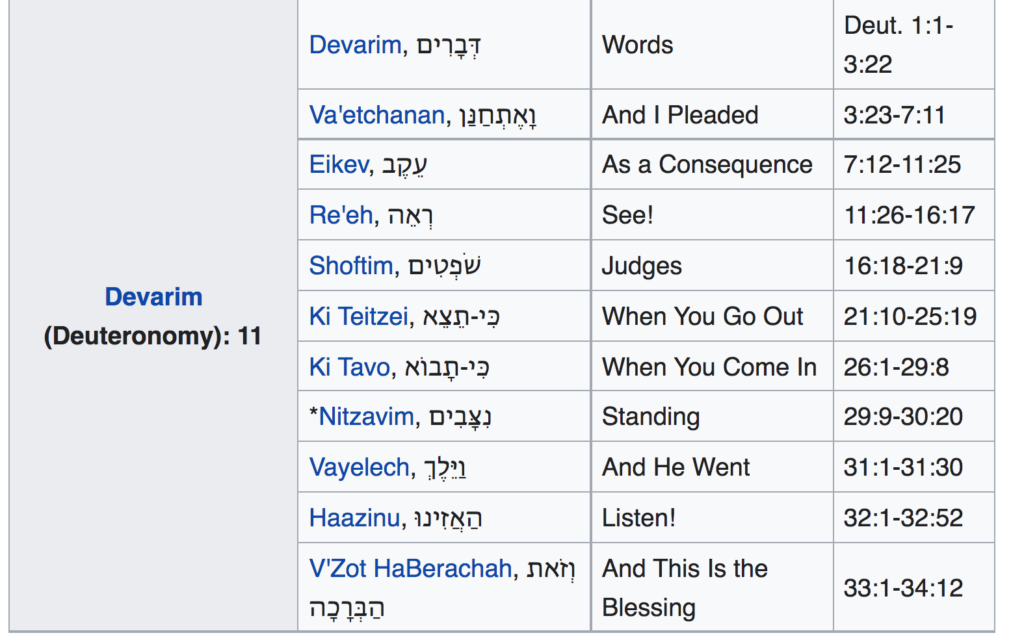Click the "Judges" translation text
1024x642 pixels.
(642, 266)
